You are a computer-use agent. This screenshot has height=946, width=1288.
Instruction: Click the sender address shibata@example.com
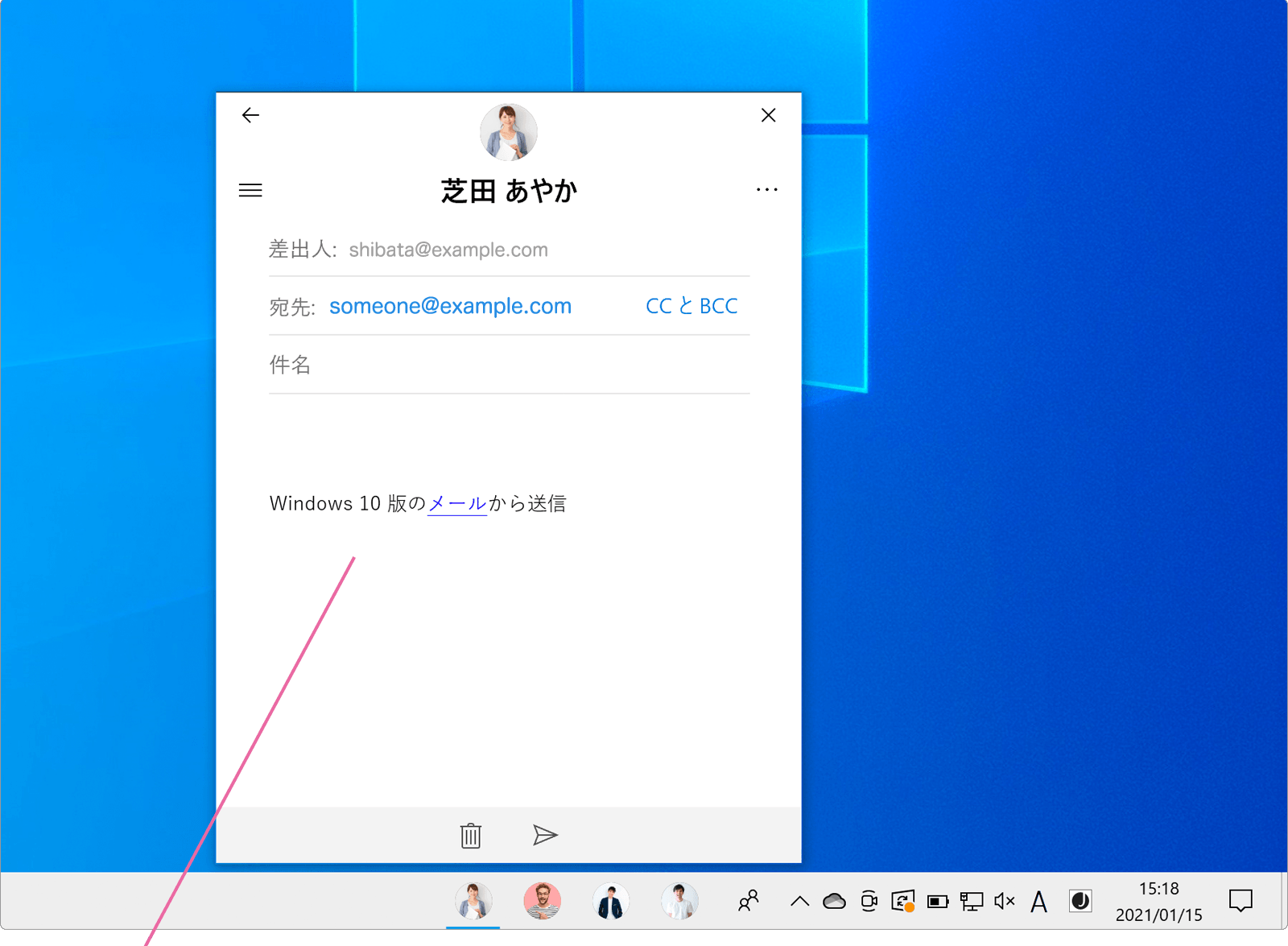pos(448,250)
